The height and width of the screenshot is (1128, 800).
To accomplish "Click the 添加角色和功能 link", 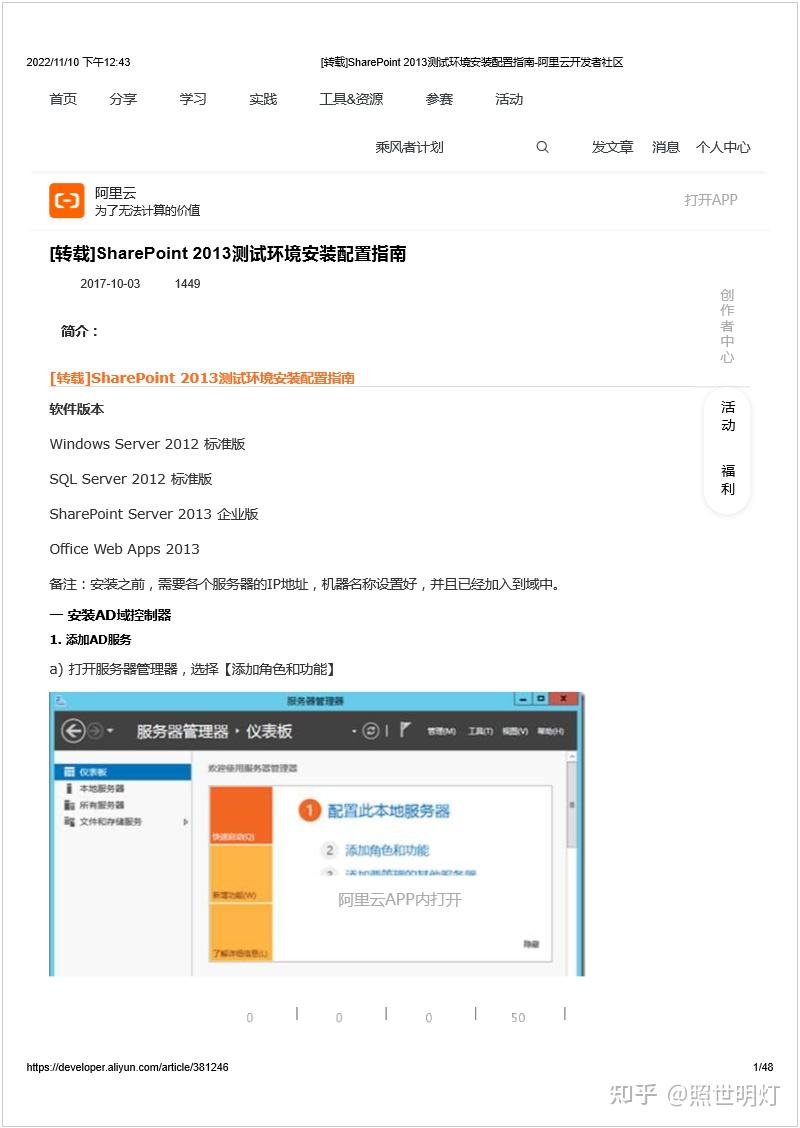I will coord(387,850).
